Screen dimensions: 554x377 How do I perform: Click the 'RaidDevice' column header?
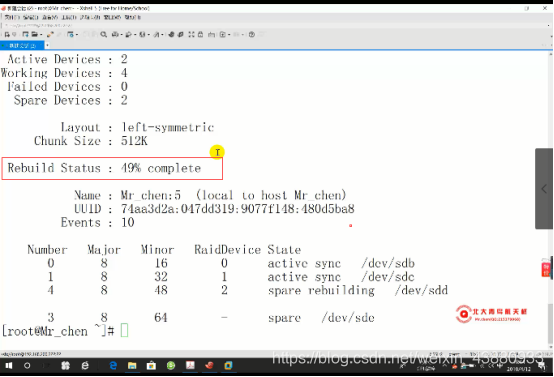click(x=228, y=250)
